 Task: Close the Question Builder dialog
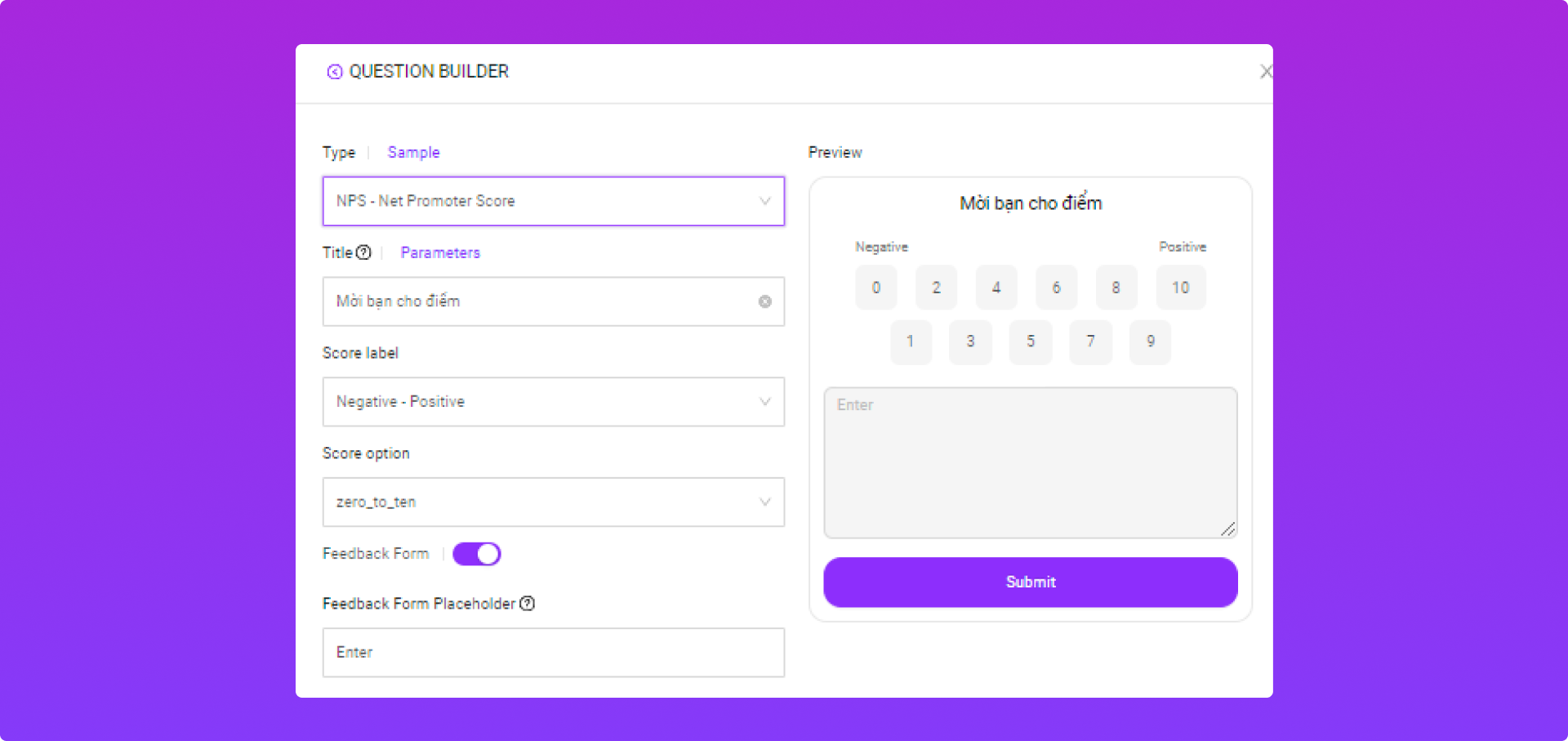click(1265, 72)
